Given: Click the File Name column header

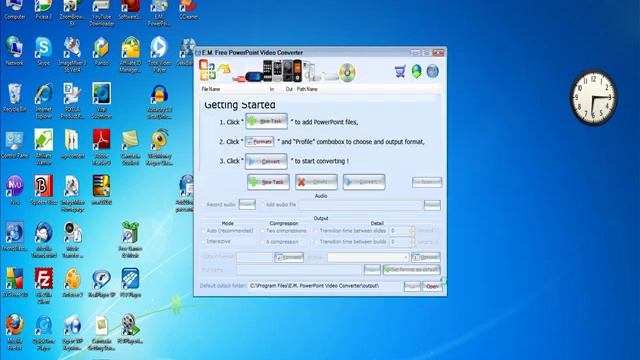Looking at the screenshot, I should pyautogui.click(x=211, y=89).
